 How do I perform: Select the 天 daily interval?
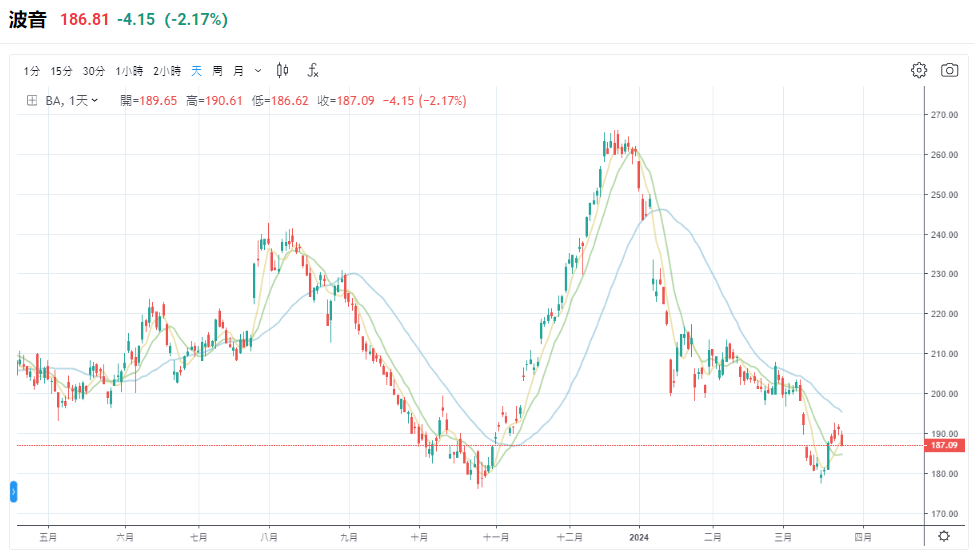[x=196, y=71]
